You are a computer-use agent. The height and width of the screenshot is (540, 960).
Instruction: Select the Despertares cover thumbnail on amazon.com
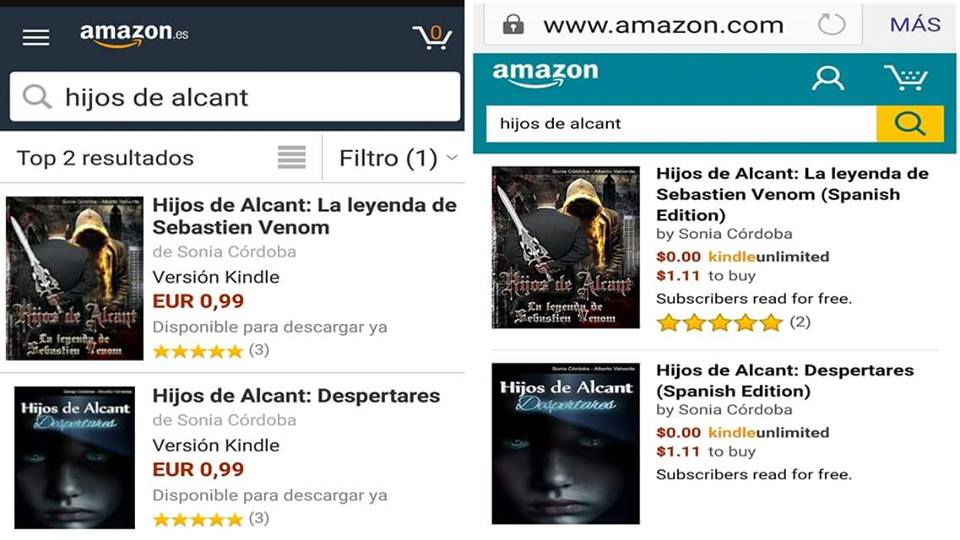[x=566, y=443]
